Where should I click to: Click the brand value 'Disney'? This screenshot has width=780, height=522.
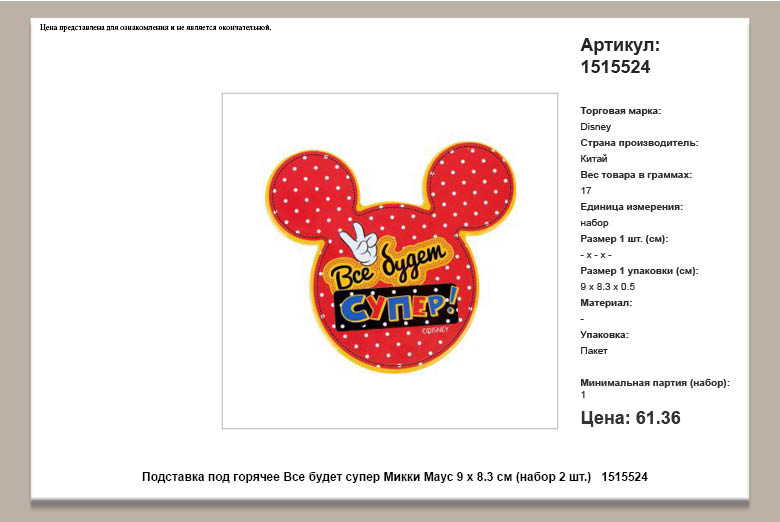[595, 127]
